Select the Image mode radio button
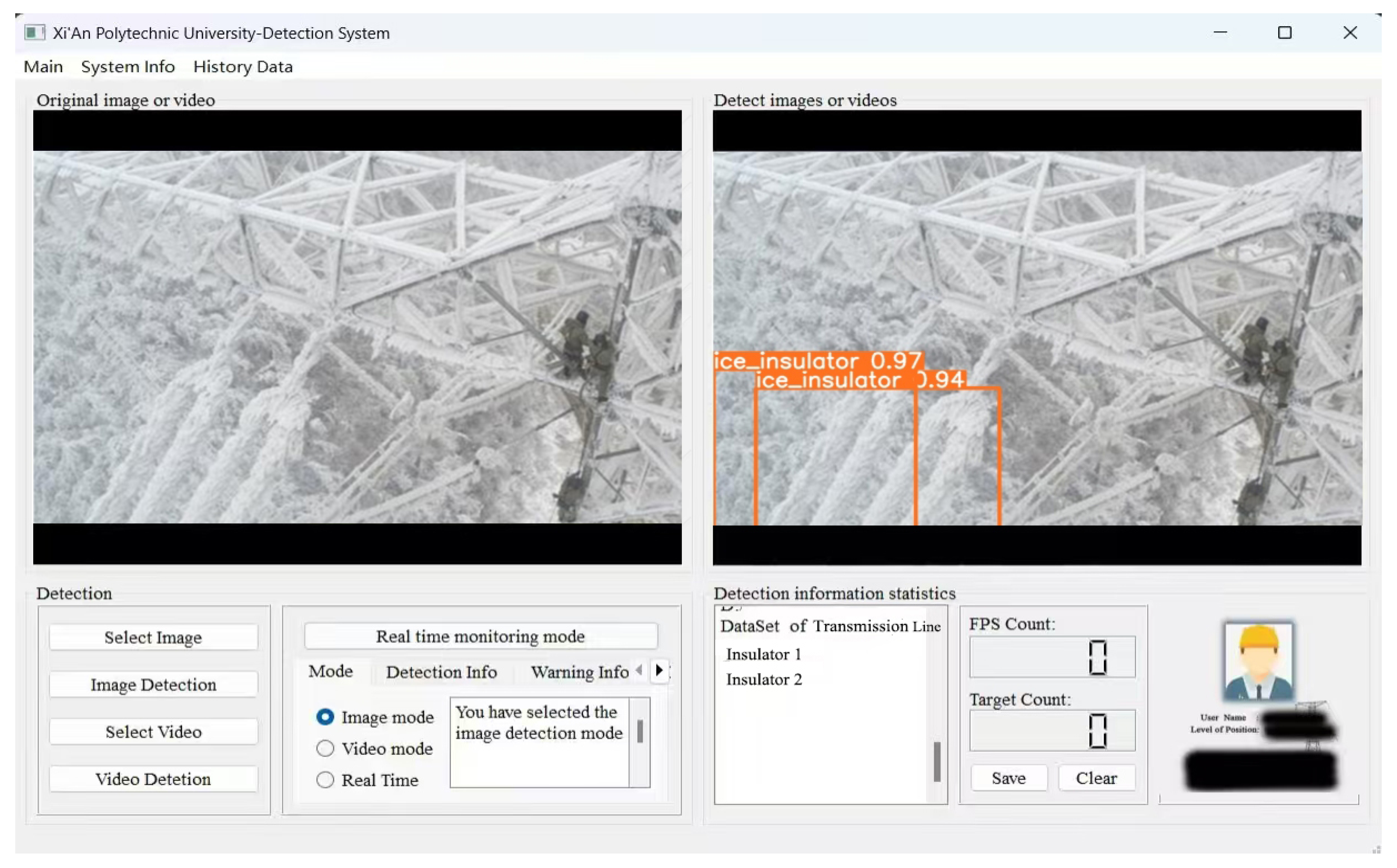 pyautogui.click(x=325, y=717)
